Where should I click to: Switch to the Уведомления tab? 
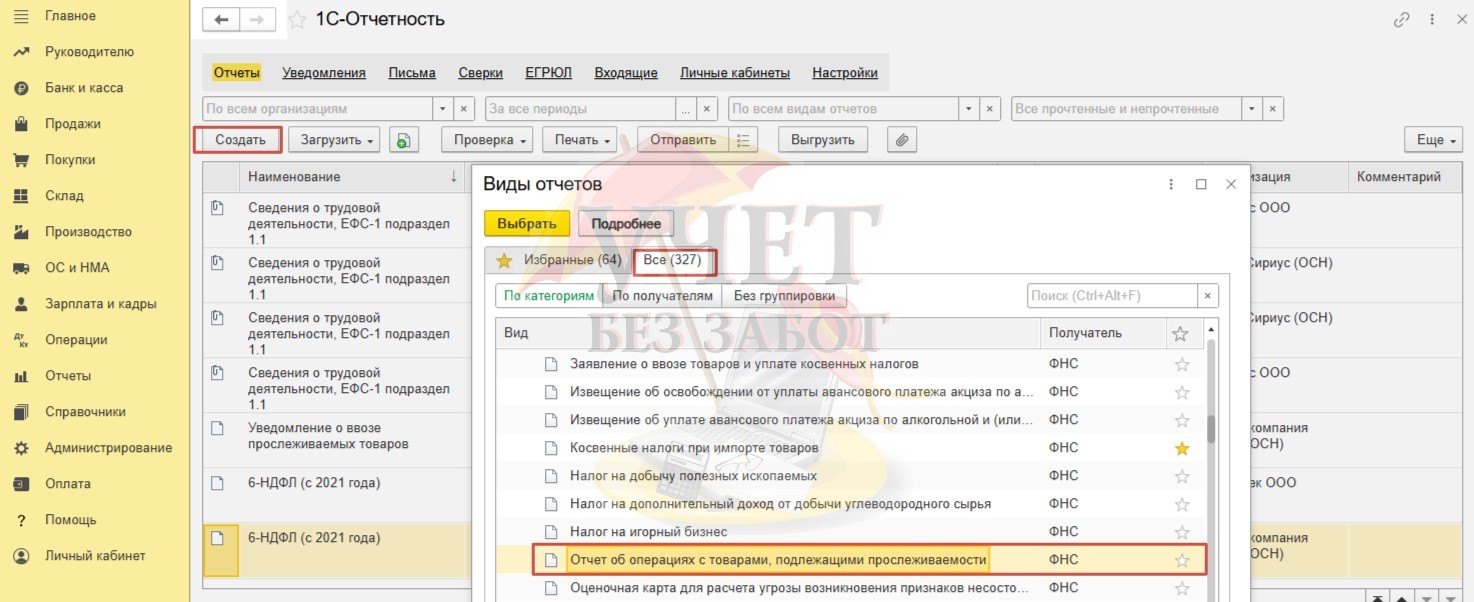click(324, 73)
